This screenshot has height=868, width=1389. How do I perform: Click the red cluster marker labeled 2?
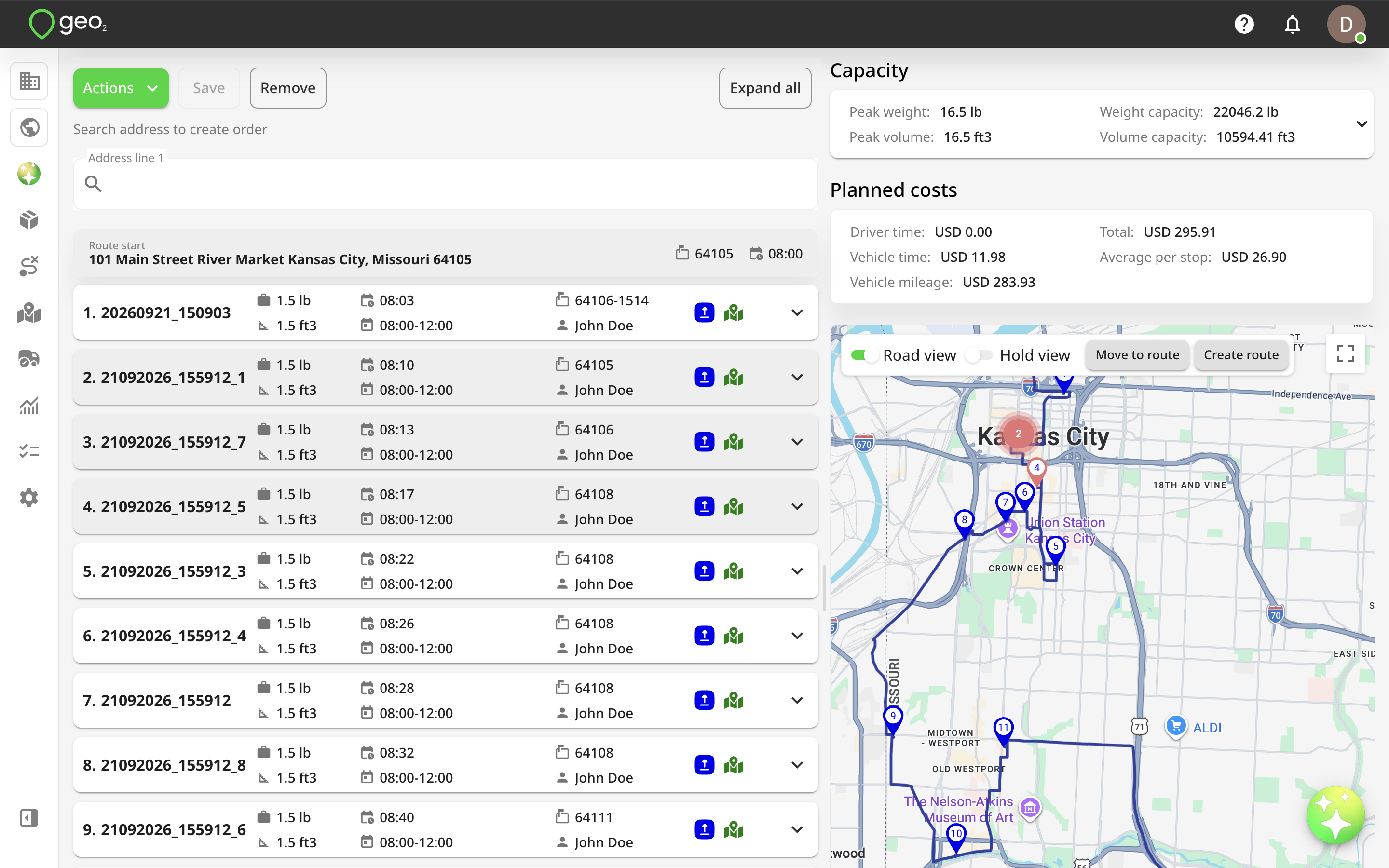tap(1018, 434)
